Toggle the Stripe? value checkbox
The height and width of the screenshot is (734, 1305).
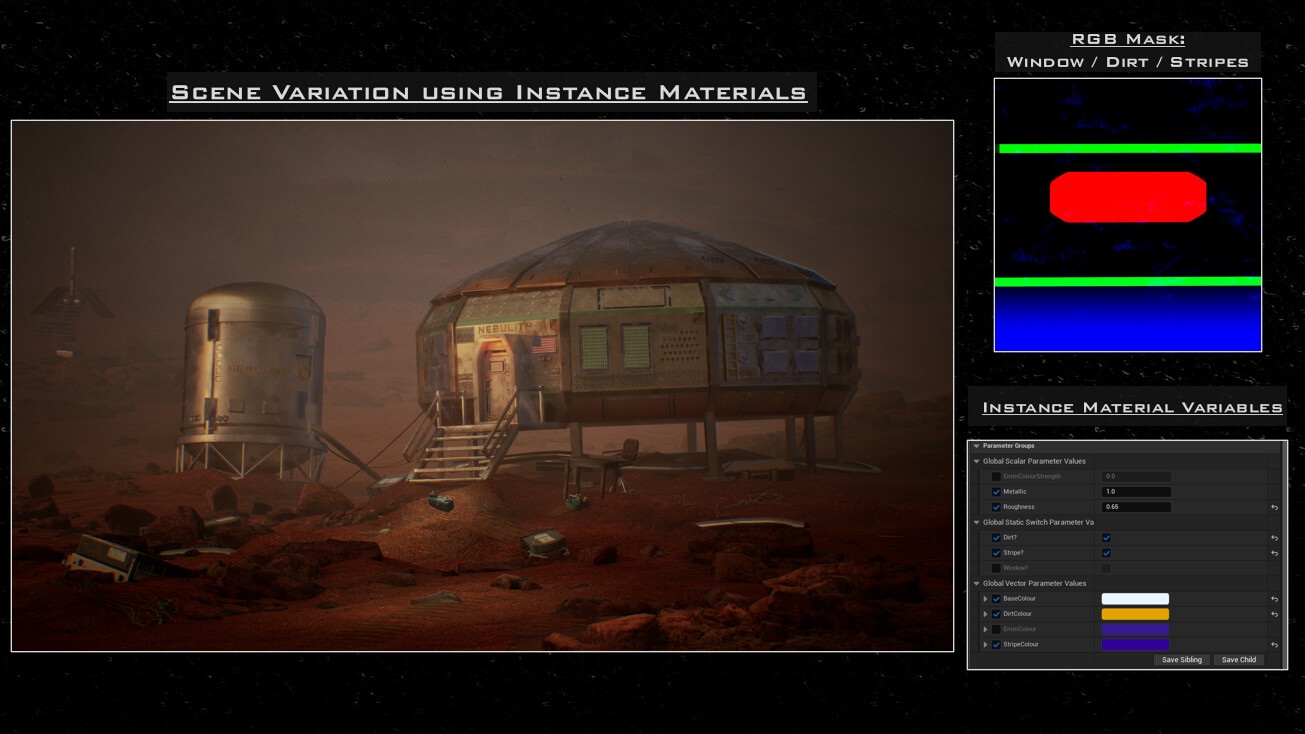pos(1106,553)
